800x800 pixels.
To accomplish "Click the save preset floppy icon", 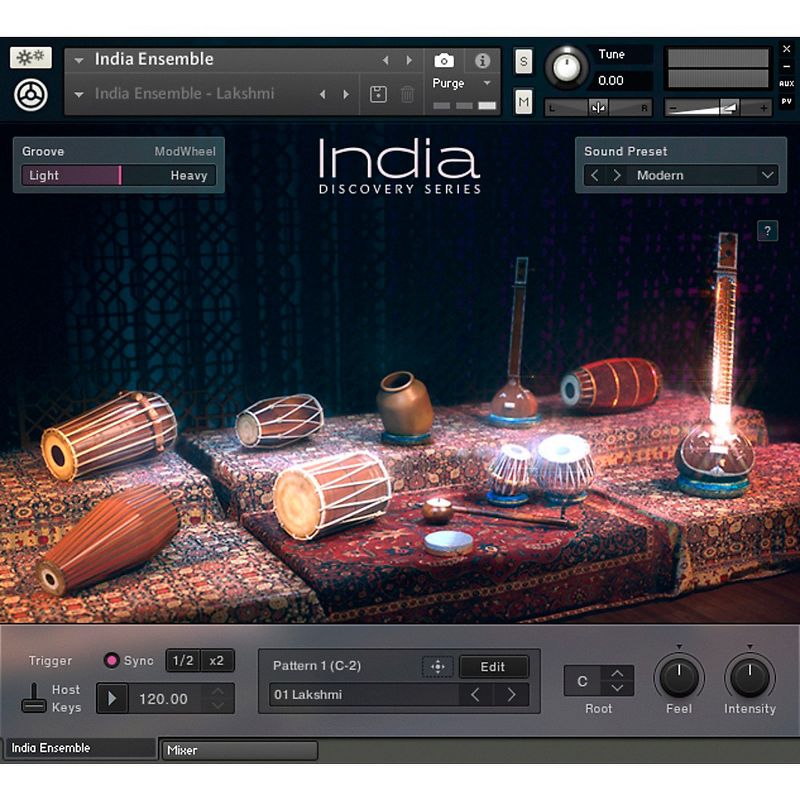I will click(378, 94).
